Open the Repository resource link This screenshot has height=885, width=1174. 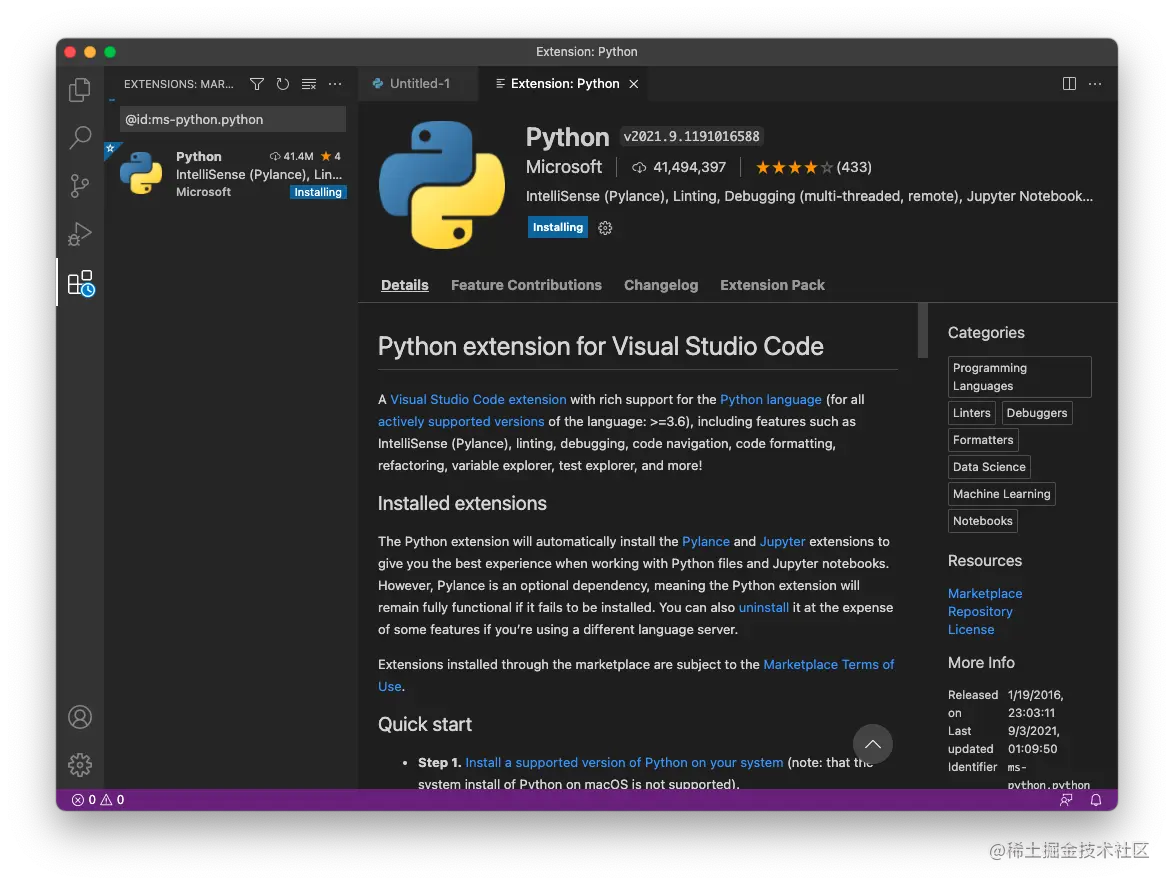click(x=980, y=611)
